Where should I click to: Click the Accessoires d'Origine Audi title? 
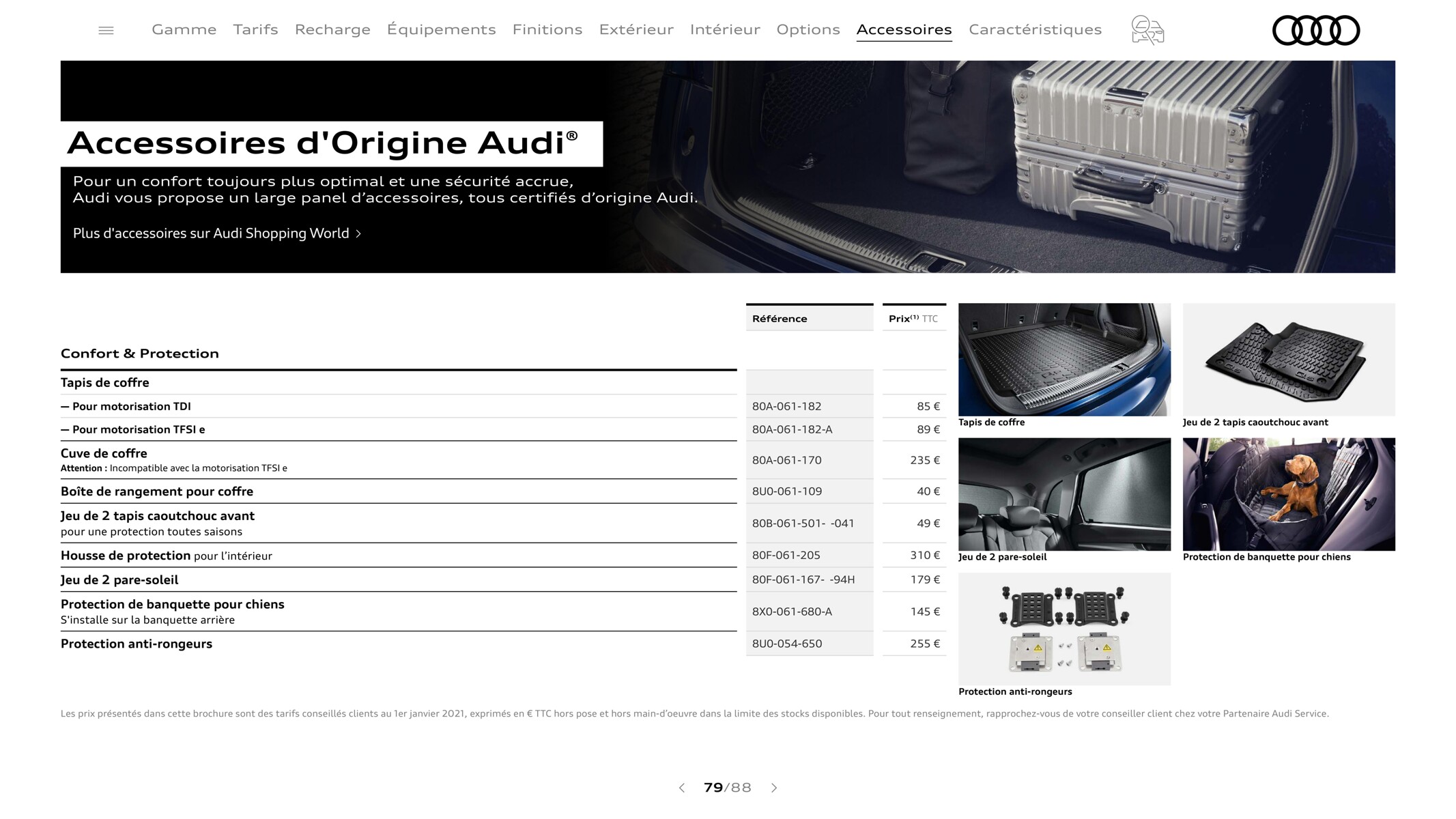pyautogui.click(x=322, y=143)
